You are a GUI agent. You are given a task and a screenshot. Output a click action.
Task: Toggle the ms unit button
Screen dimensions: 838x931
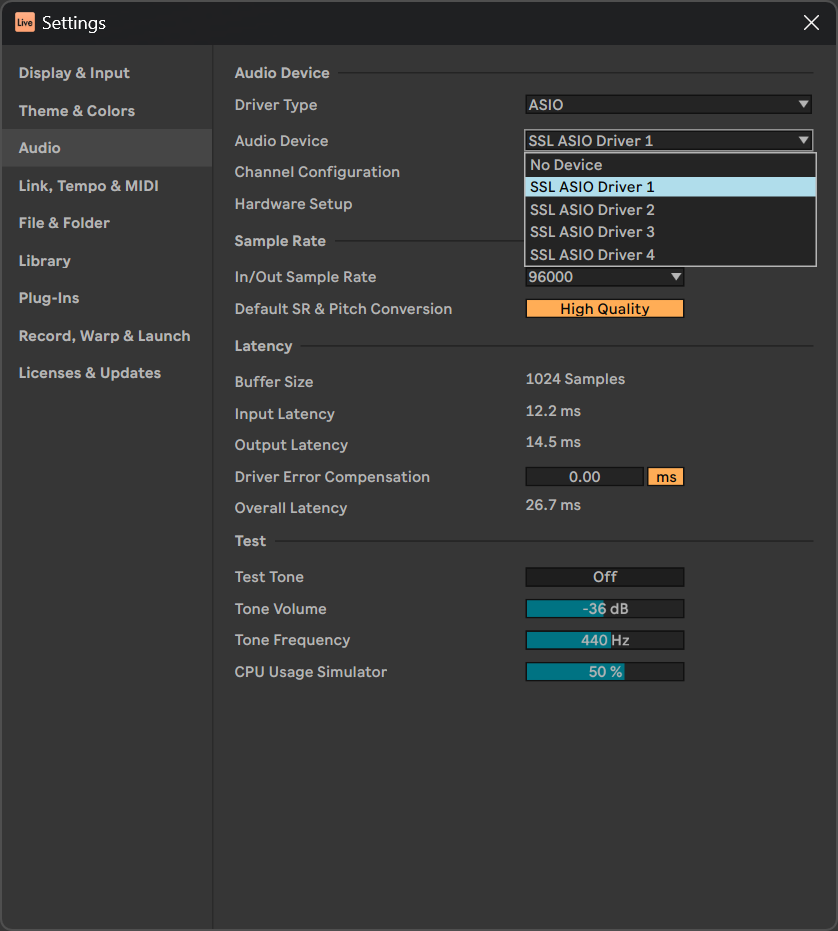point(666,477)
